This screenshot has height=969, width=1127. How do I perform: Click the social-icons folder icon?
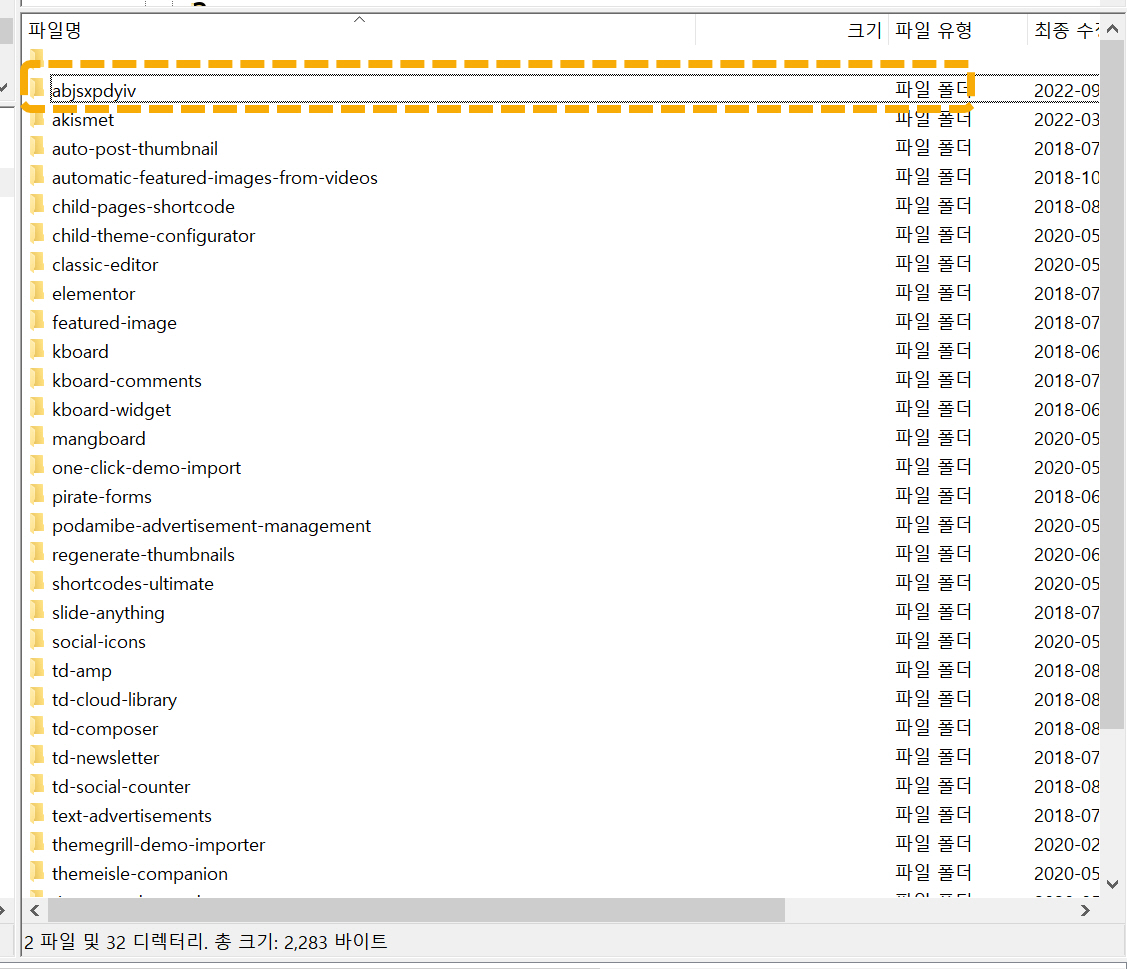(37, 640)
